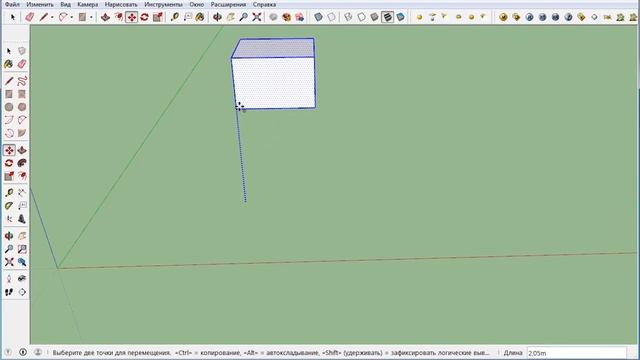Activate Section Plane tool in left toolbar
The height and width of the screenshot is (360, 640).
(22, 292)
